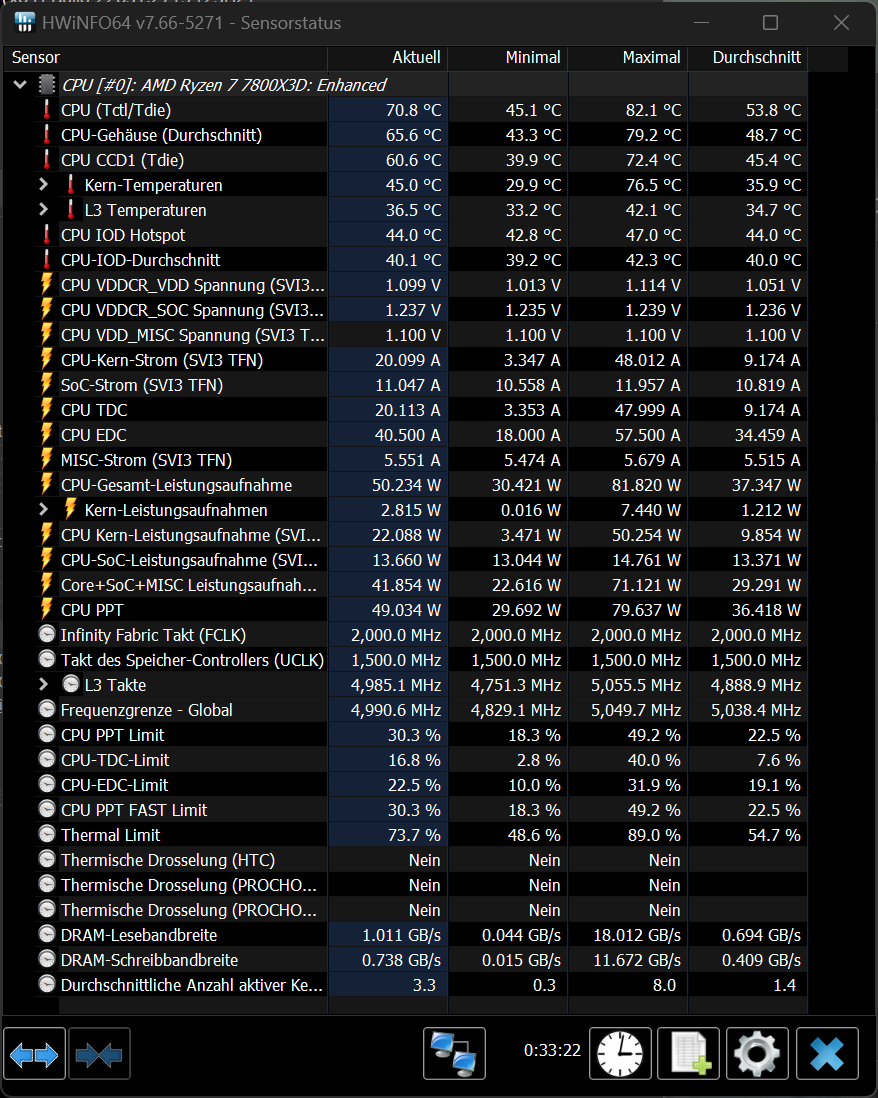Click lightning icon of CPU-Gesamt-Leistungsaufnahme row

pyautogui.click(x=47, y=485)
